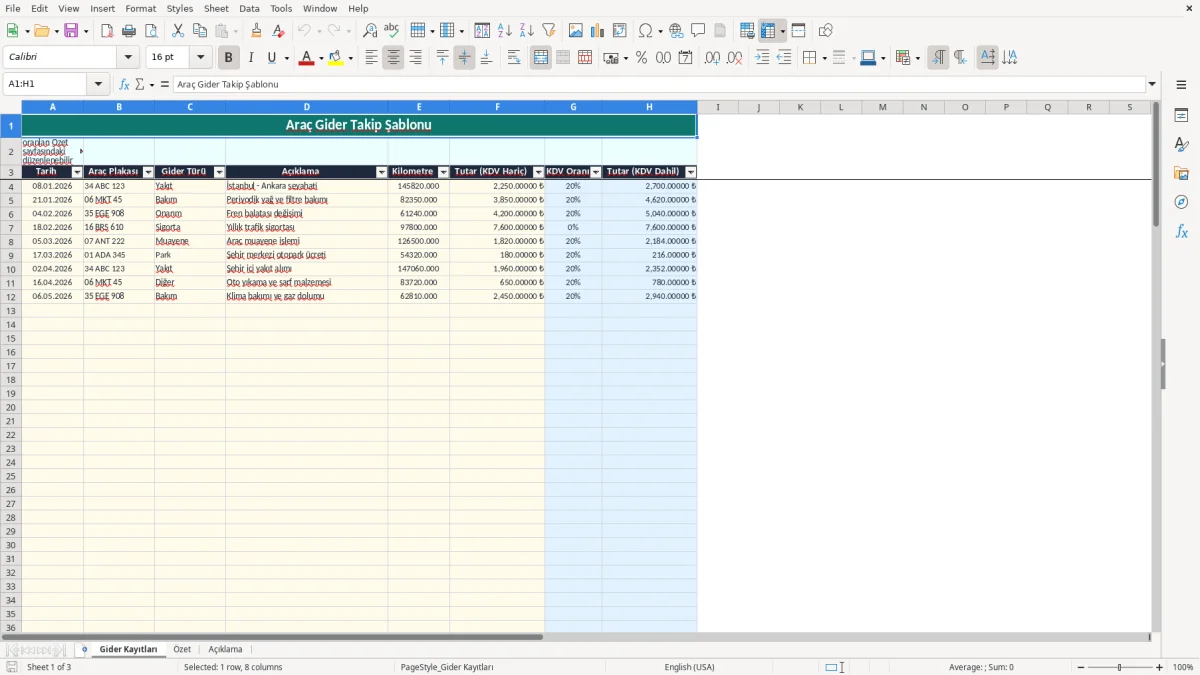Click the Print icon
This screenshot has width=1200, height=675.
[x=129, y=31]
